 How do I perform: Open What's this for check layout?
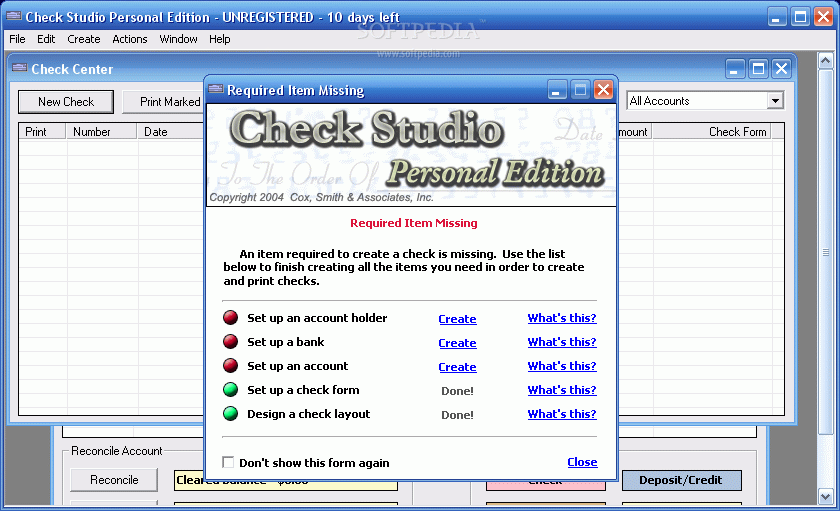pos(562,414)
